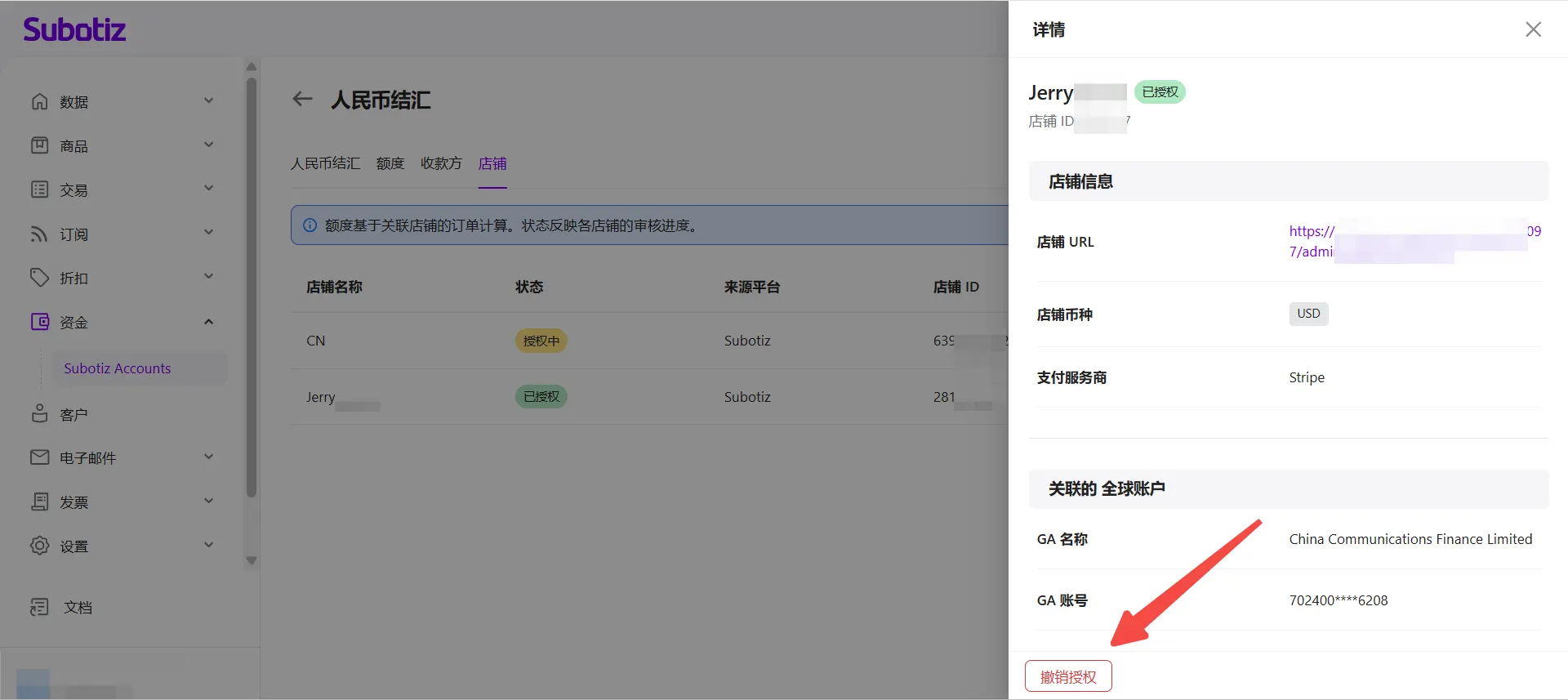Switch to the 人民币结汇 tab
Image resolution: width=1568 pixels, height=700 pixels.
tap(325, 163)
